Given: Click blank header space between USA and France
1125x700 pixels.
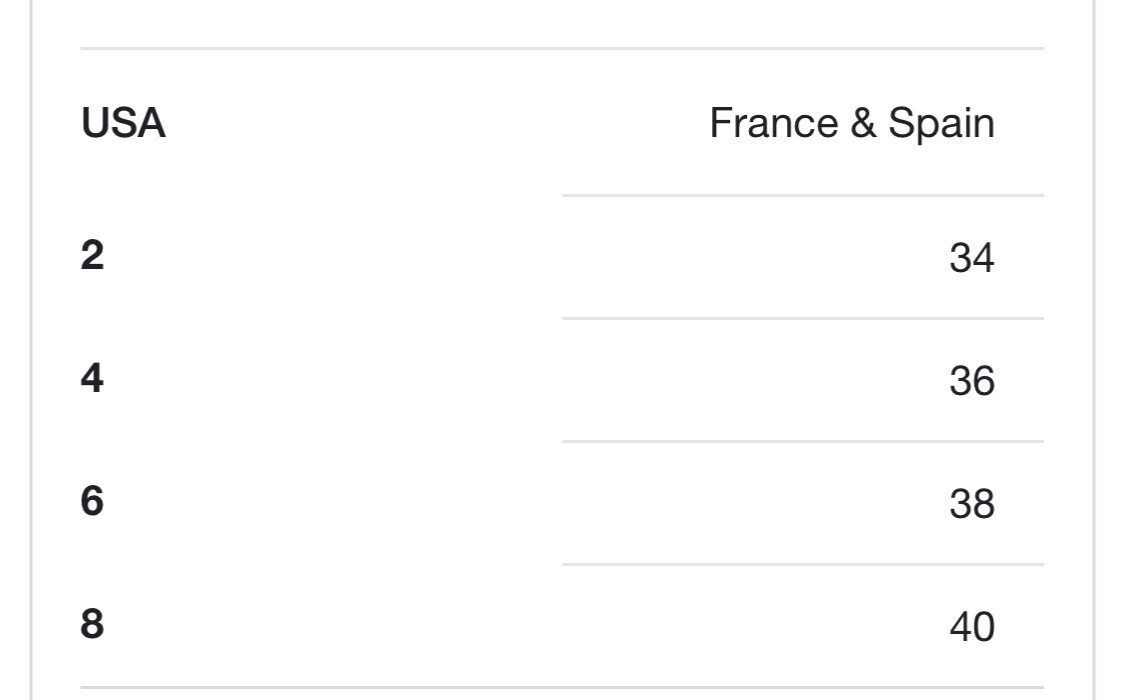Looking at the screenshot, I should point(438,123).
